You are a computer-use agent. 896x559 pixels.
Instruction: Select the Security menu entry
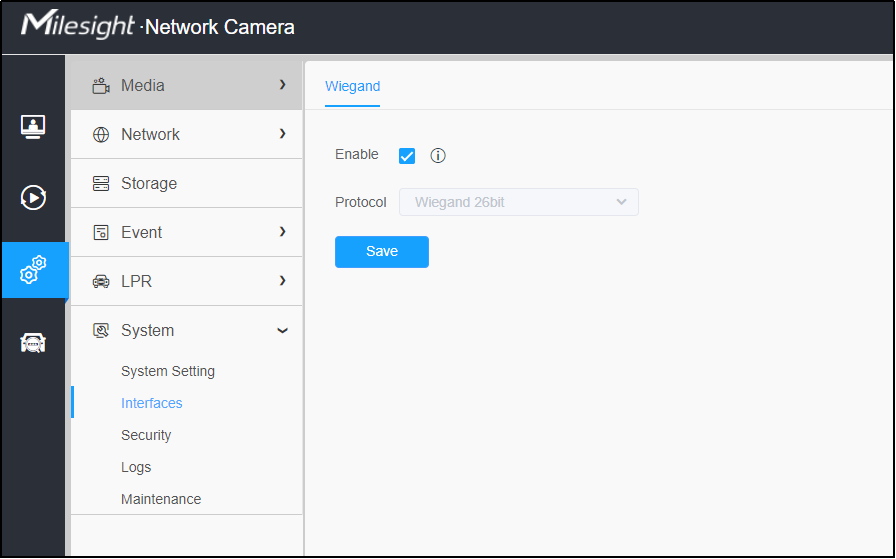coord(146,435)
